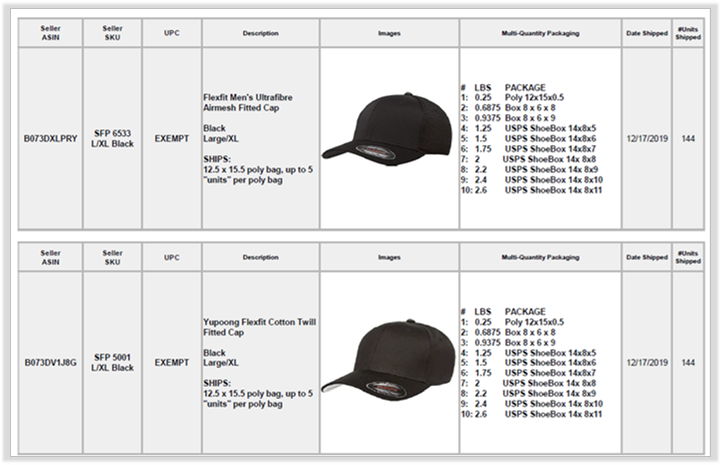The width and height of the screenshot is (721, 465).
Task: Click Multi-Quantity Packaging header in the second table
Action: 540,257
